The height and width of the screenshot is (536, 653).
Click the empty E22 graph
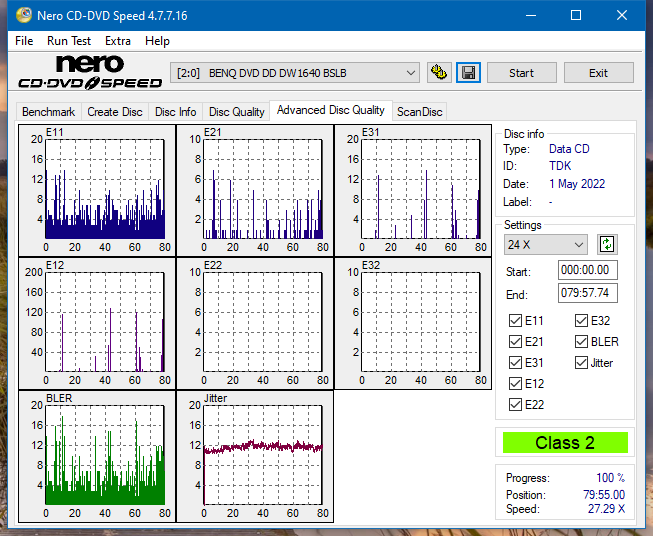pyautogui.click(x=255, y=324)
